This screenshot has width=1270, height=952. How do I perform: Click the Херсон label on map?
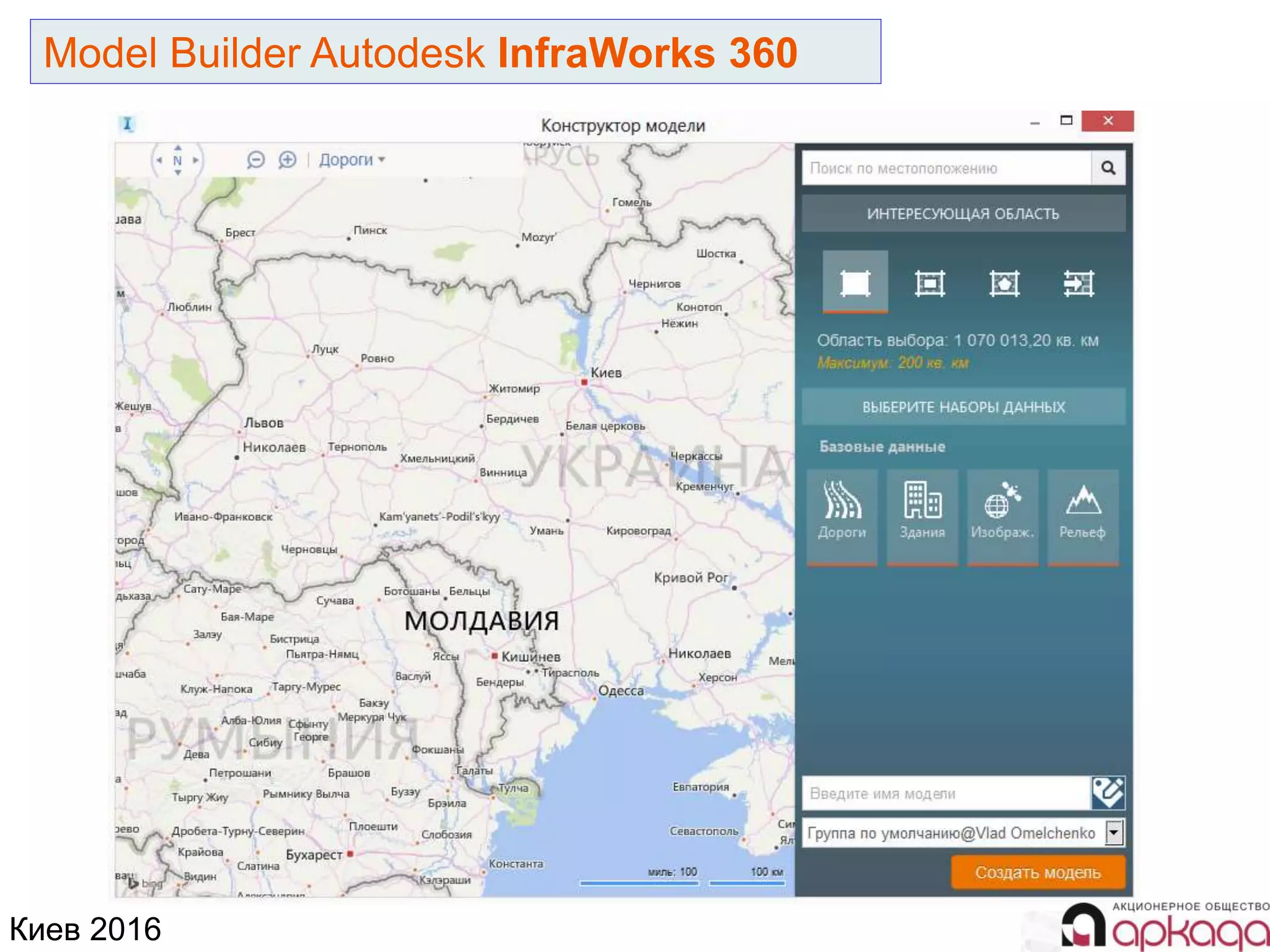717,677
